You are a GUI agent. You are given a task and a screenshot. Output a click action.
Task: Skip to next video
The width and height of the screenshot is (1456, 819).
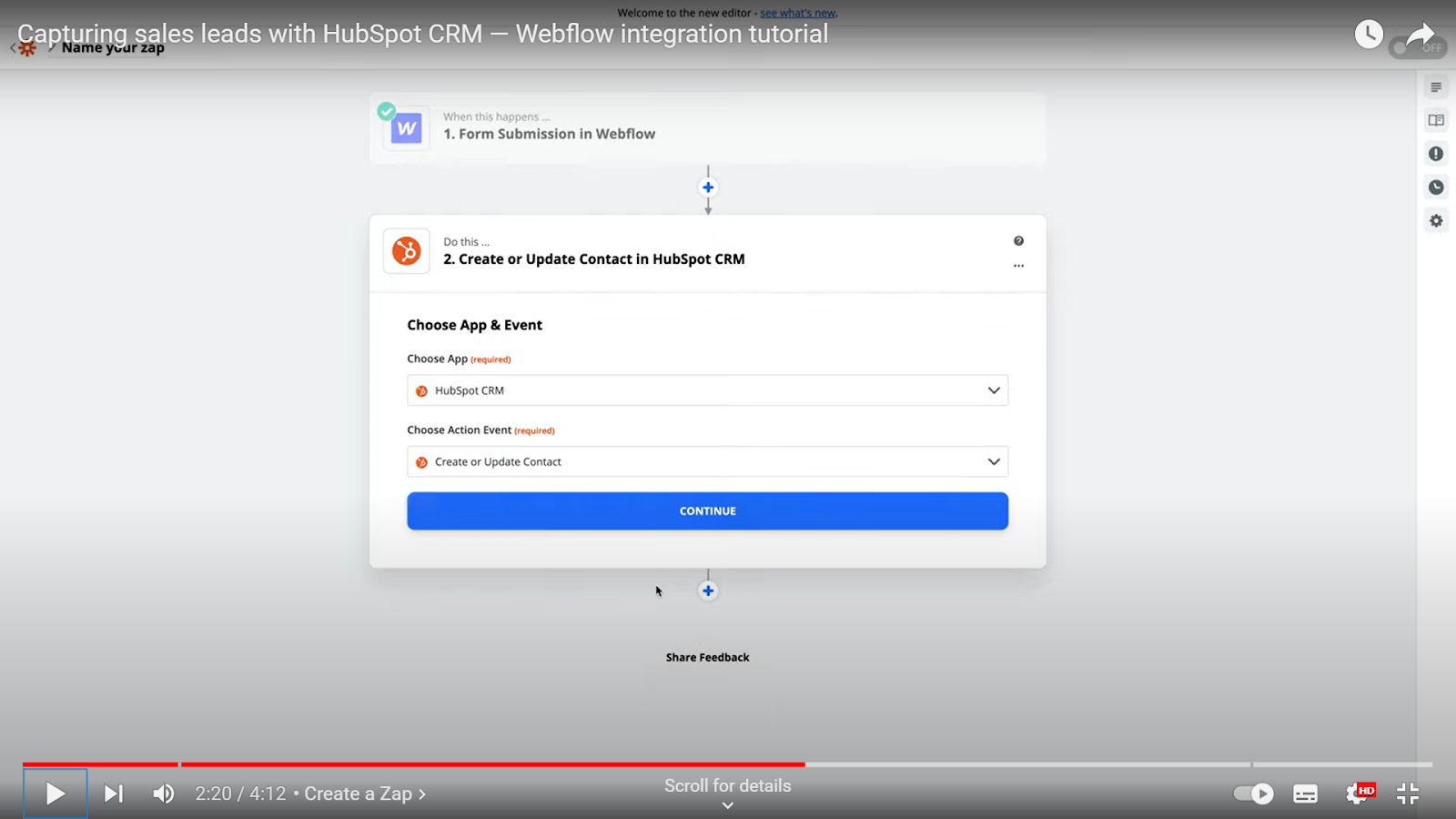point(113,794)
